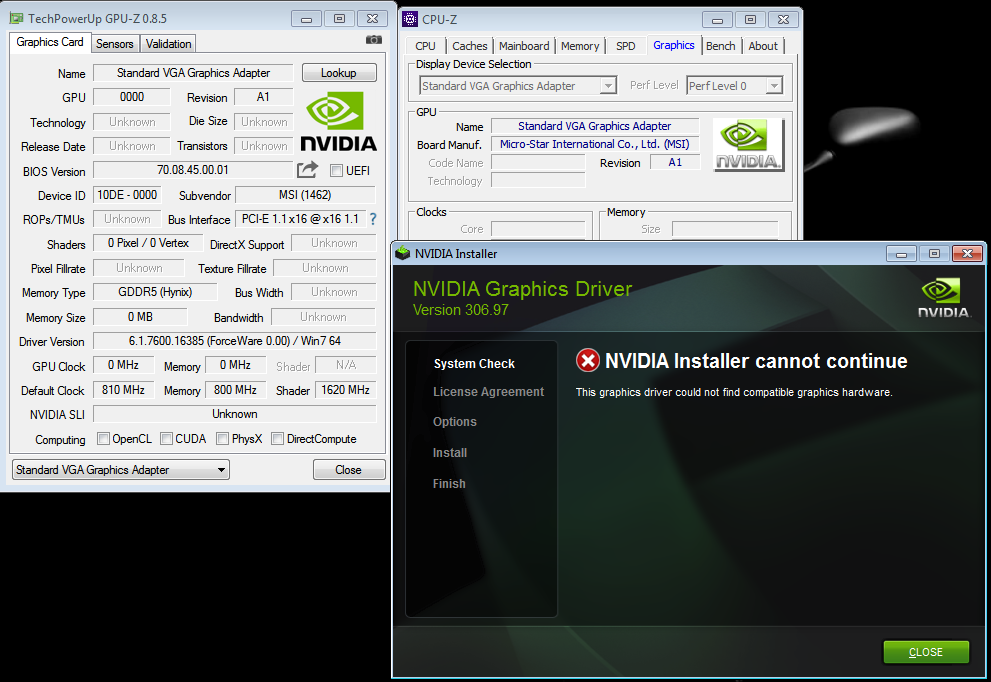
Task: Click the Memory Type field GDDR5 (Hynix)
Action: pos(155,292)
